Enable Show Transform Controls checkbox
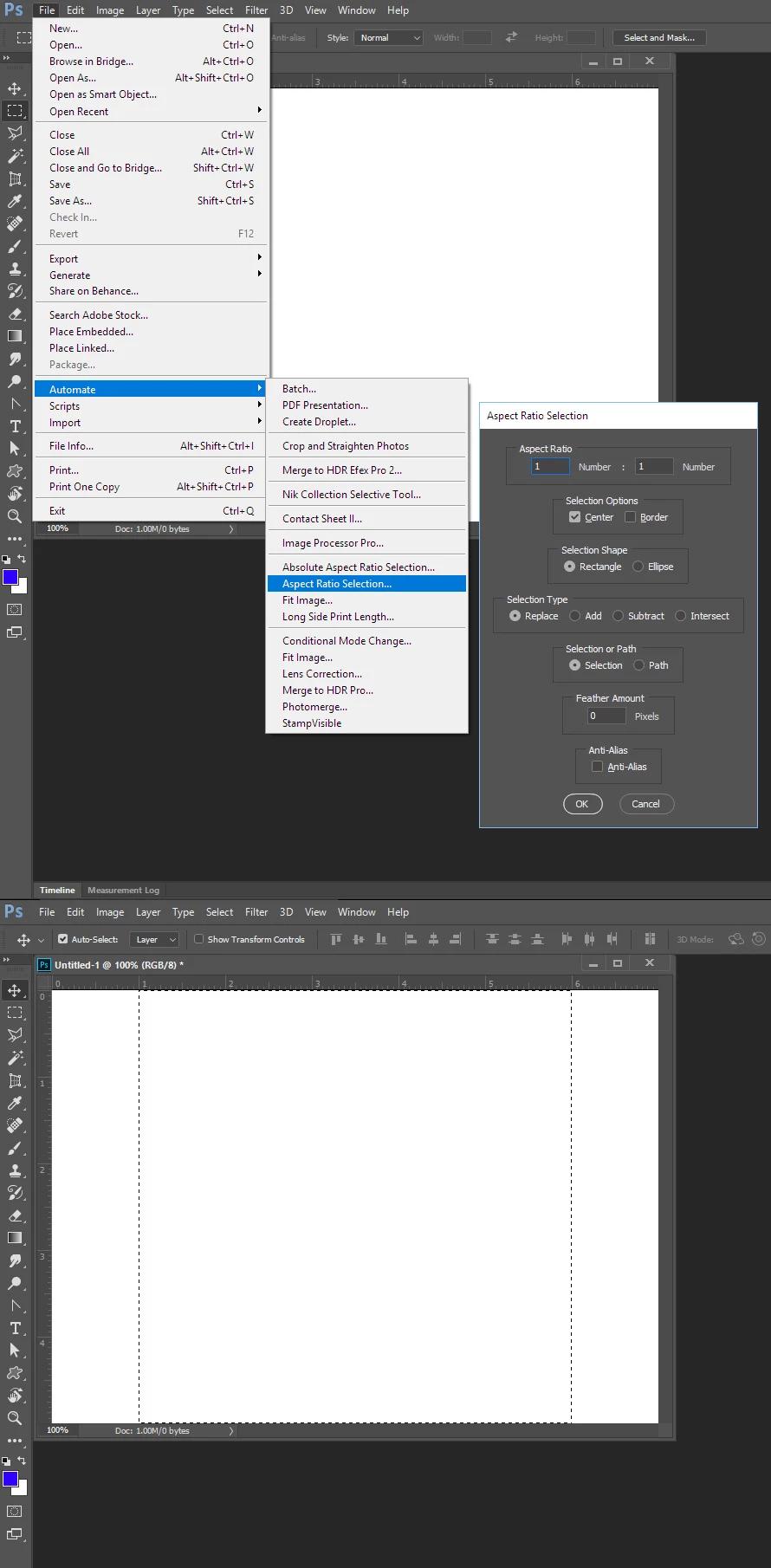The image size is (771, 1568). click(199, 939)
